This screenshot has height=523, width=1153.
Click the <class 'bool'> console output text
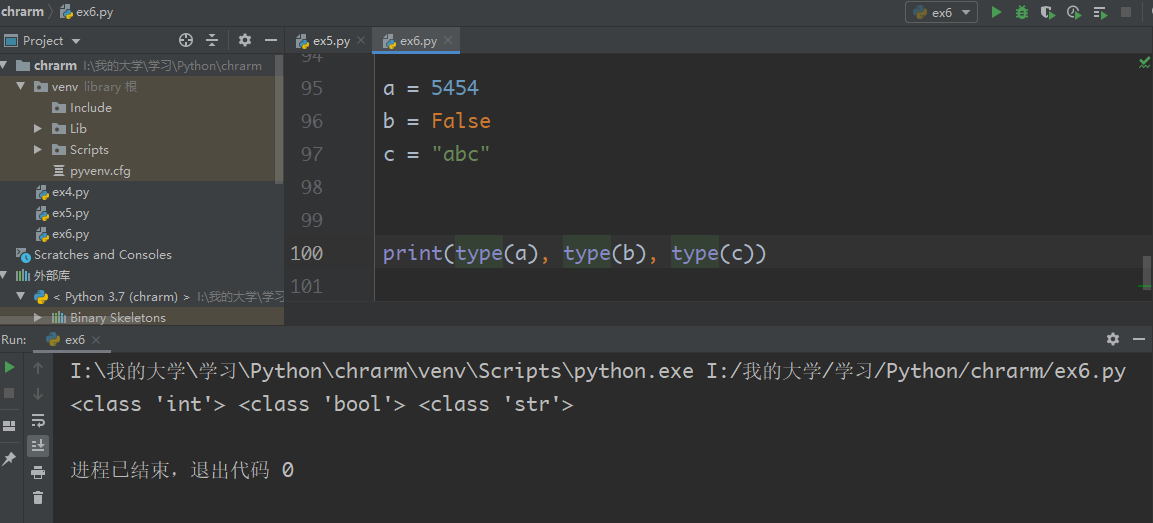[x=321, y=404]
